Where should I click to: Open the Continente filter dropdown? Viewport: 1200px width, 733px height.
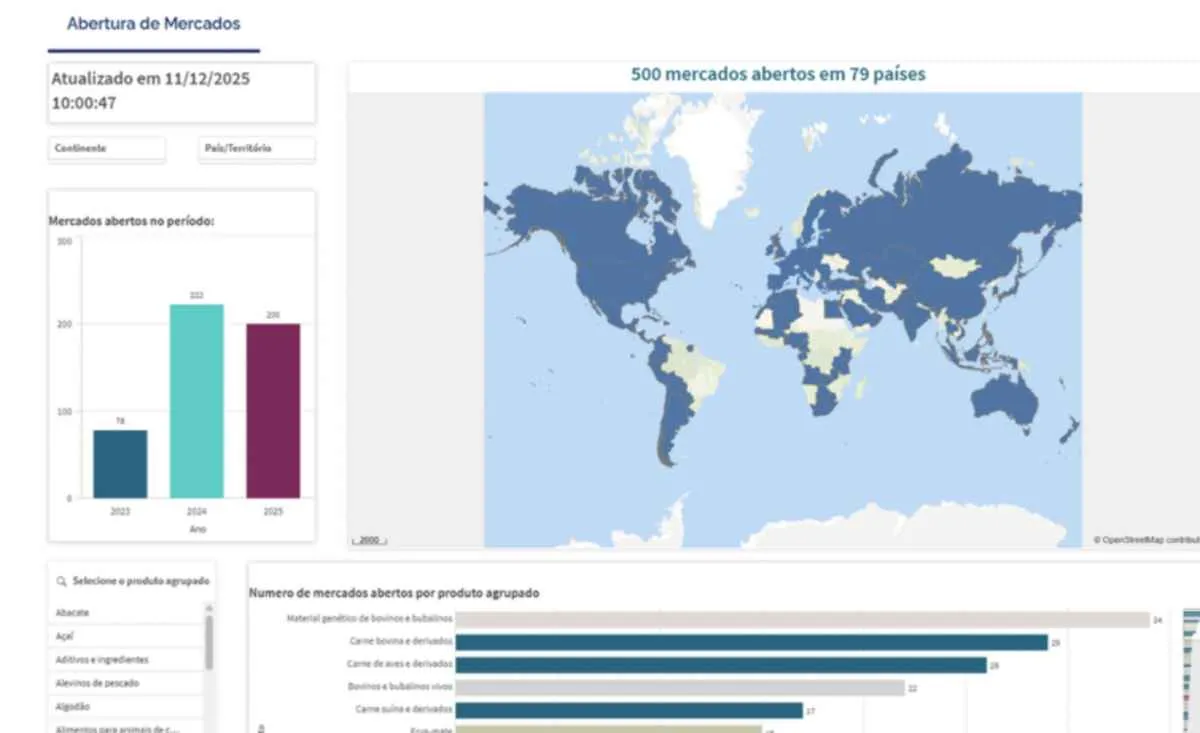click(106, 149)
